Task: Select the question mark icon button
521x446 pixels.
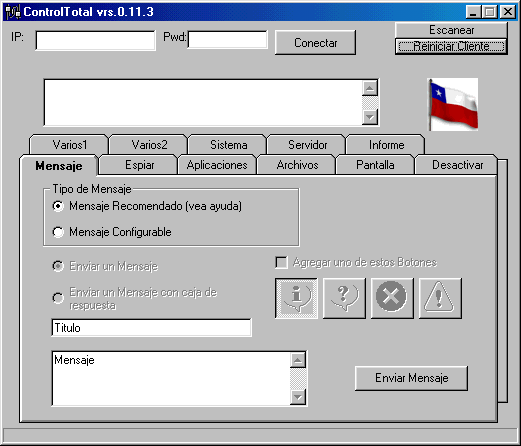Action: (344, 298)
